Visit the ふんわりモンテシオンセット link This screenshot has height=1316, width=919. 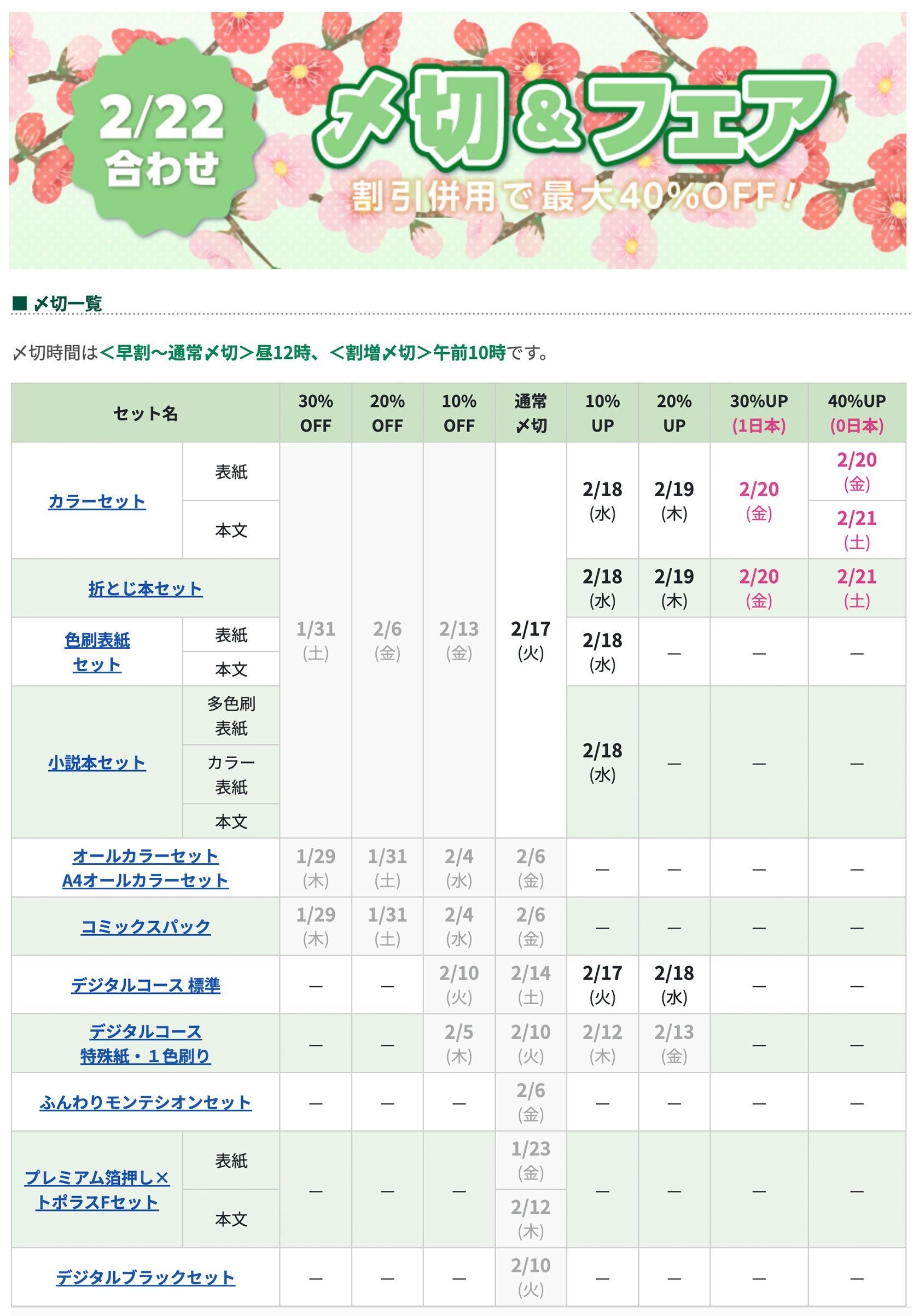click(x=145, y=1102)
